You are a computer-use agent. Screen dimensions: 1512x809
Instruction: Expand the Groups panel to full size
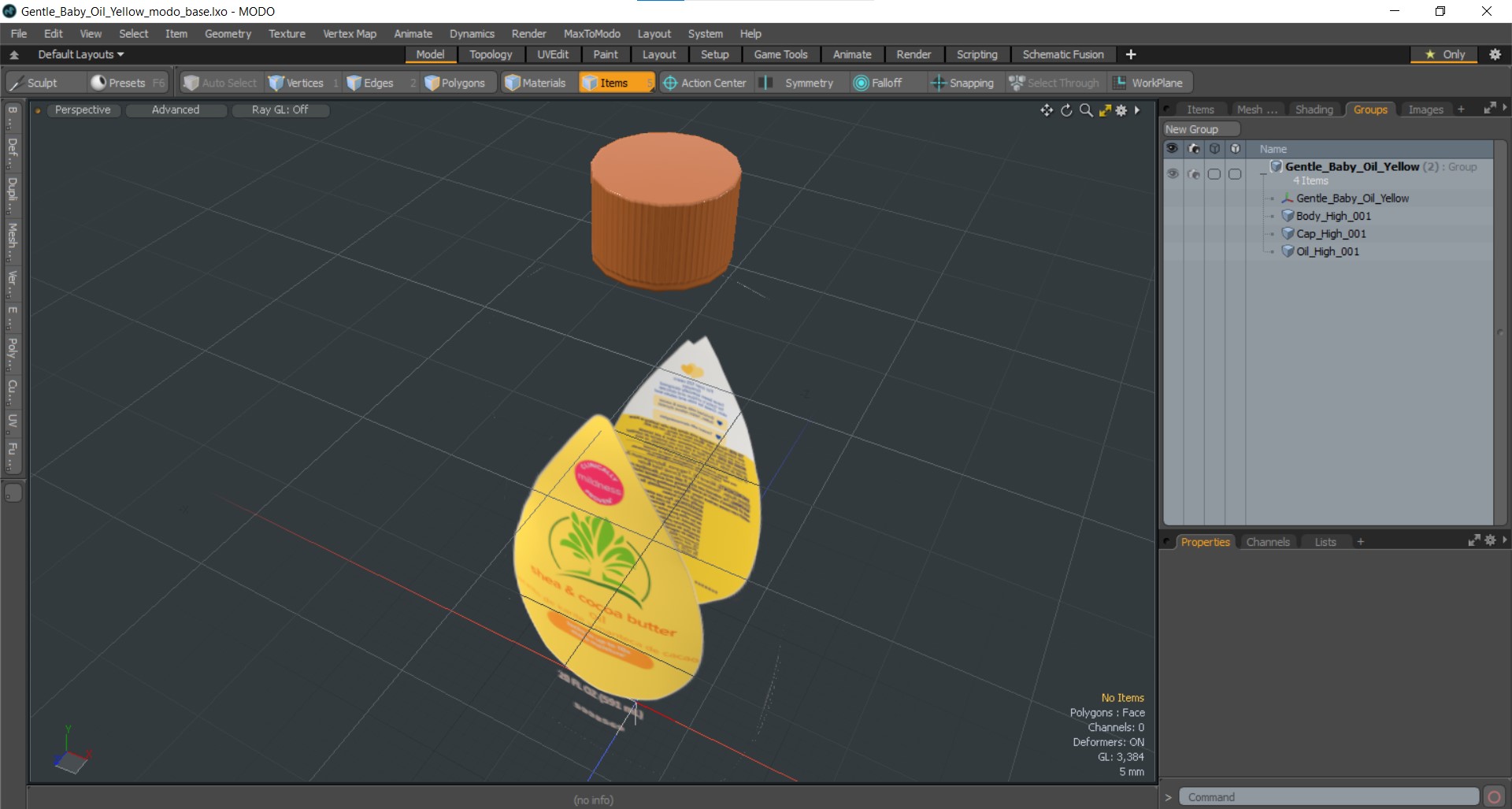tap(1489, 109)
